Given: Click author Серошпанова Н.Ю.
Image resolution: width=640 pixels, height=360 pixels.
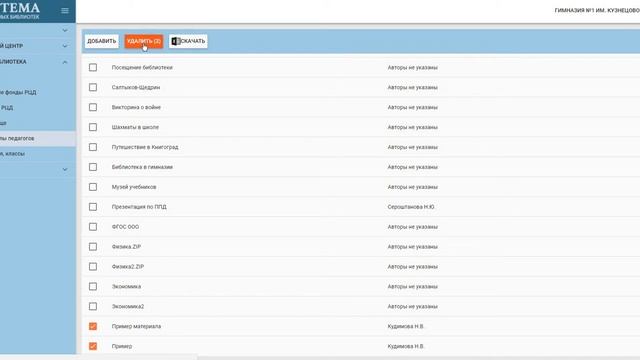Looking at the screenshot, I should (x=411, y=207).
